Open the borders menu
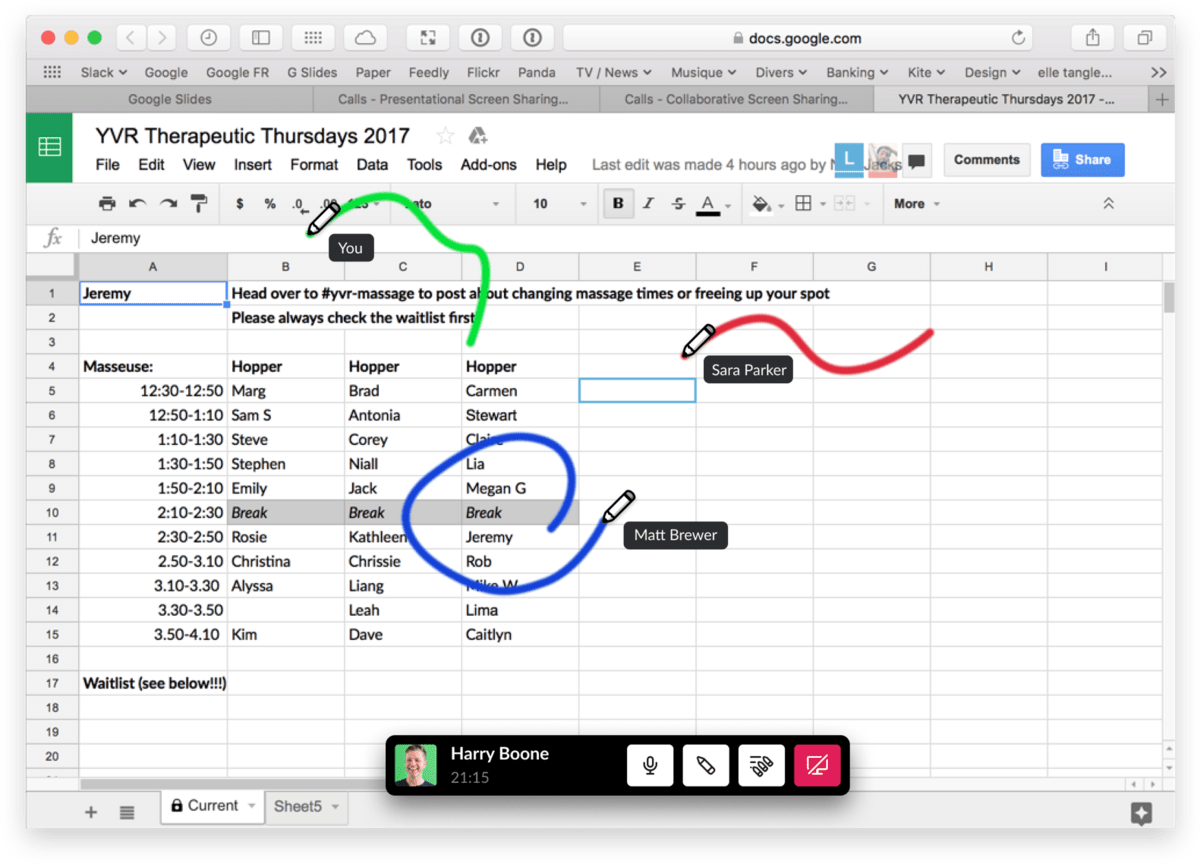1200x864 pixels. click(x=803, y=204)
